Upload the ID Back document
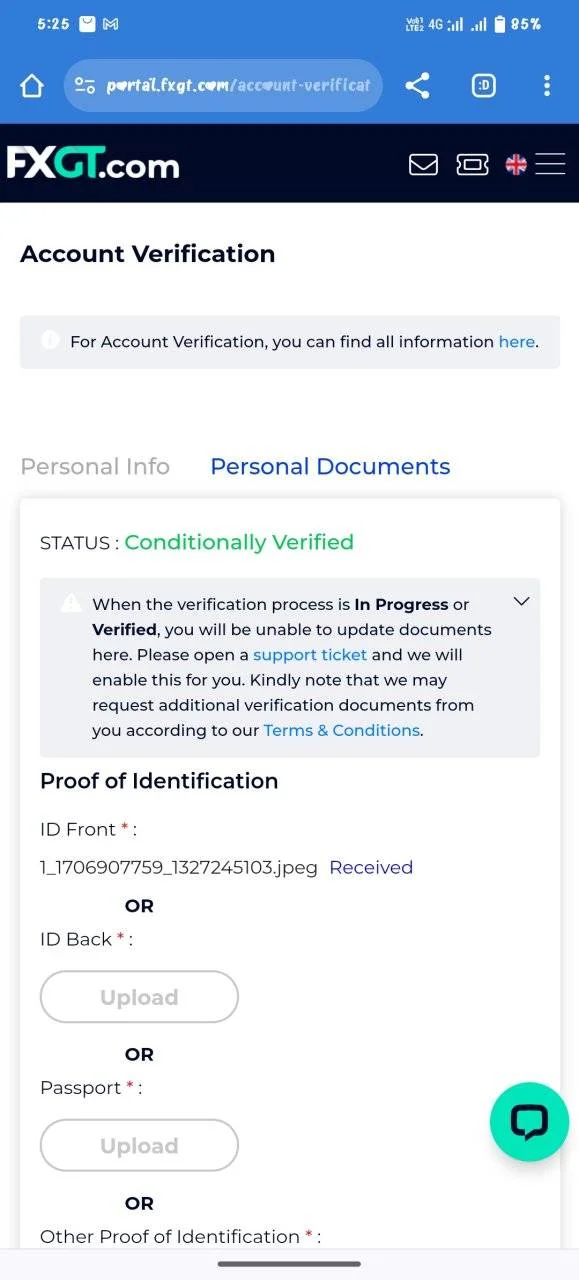This screenshot has height=1280, width=579. pos(139,997)
